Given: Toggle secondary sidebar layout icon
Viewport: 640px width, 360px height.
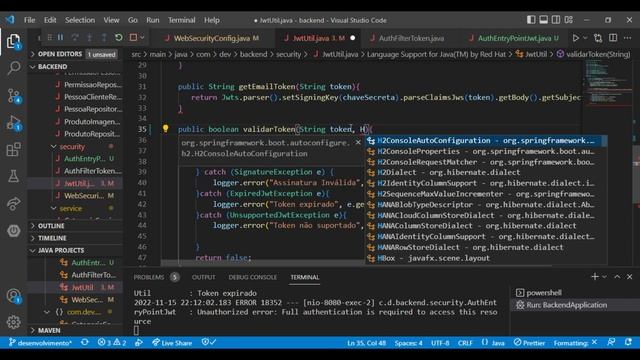Looking at the screenshot, I should click(x=556, y=20).
